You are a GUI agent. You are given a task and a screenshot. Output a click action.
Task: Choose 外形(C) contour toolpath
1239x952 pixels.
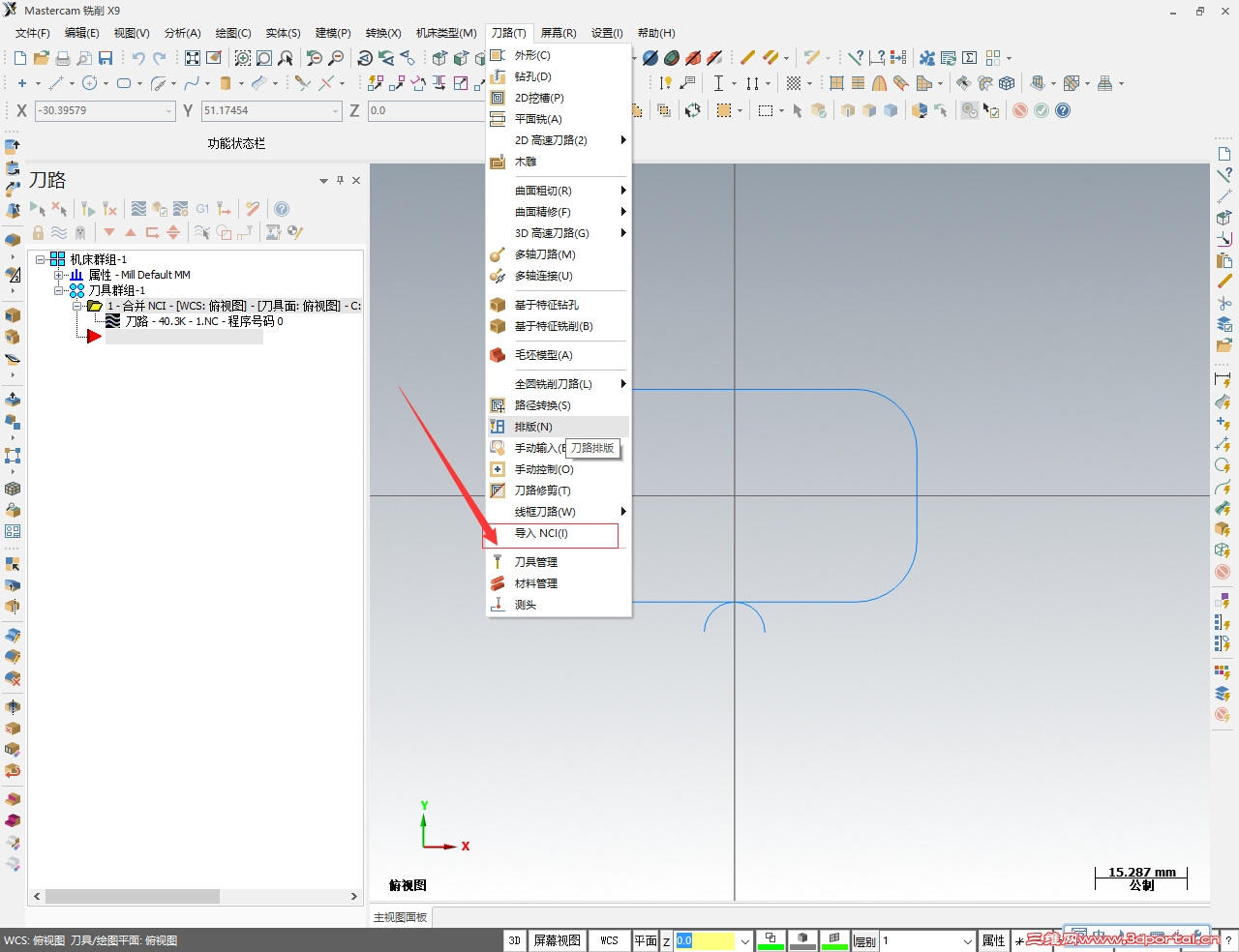point(558,55)
